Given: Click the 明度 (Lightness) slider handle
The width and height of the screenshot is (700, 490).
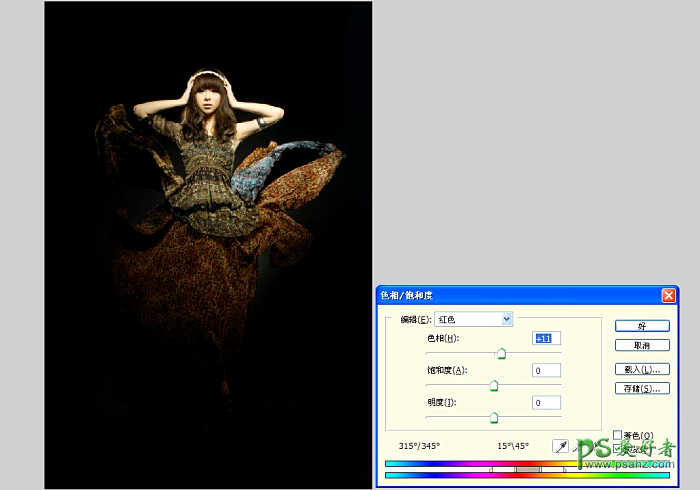Looking at the screenshot, I should [x=493, y=417].
